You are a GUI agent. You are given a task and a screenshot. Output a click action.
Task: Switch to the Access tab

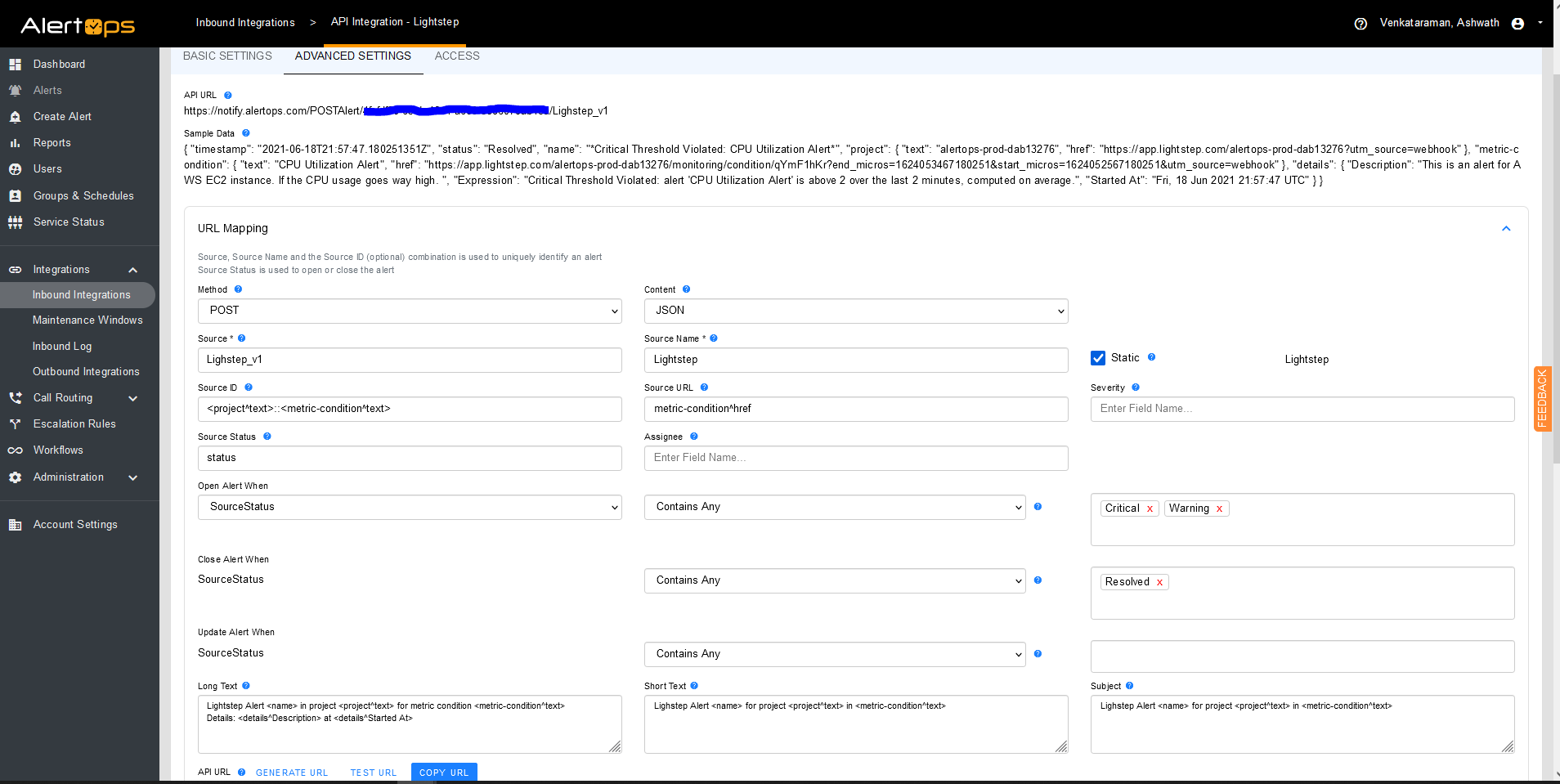(457, 56)
